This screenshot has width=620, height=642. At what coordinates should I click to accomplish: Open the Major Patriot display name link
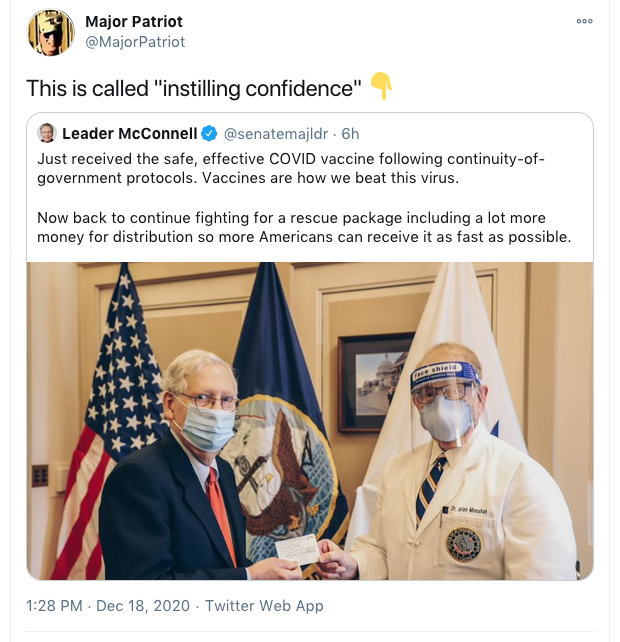(x=134, y=22)
